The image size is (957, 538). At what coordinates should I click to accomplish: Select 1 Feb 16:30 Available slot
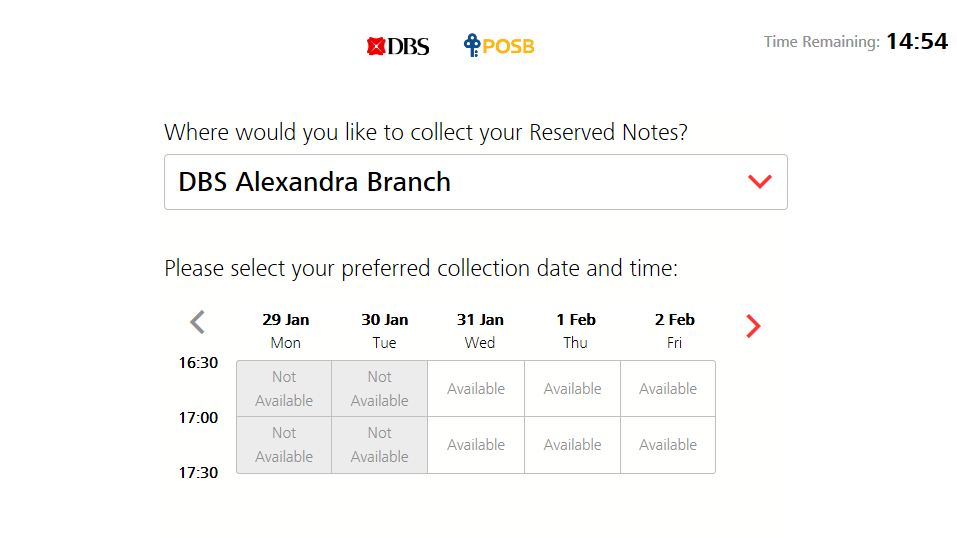pyautogui.click(x=572, y=388)
